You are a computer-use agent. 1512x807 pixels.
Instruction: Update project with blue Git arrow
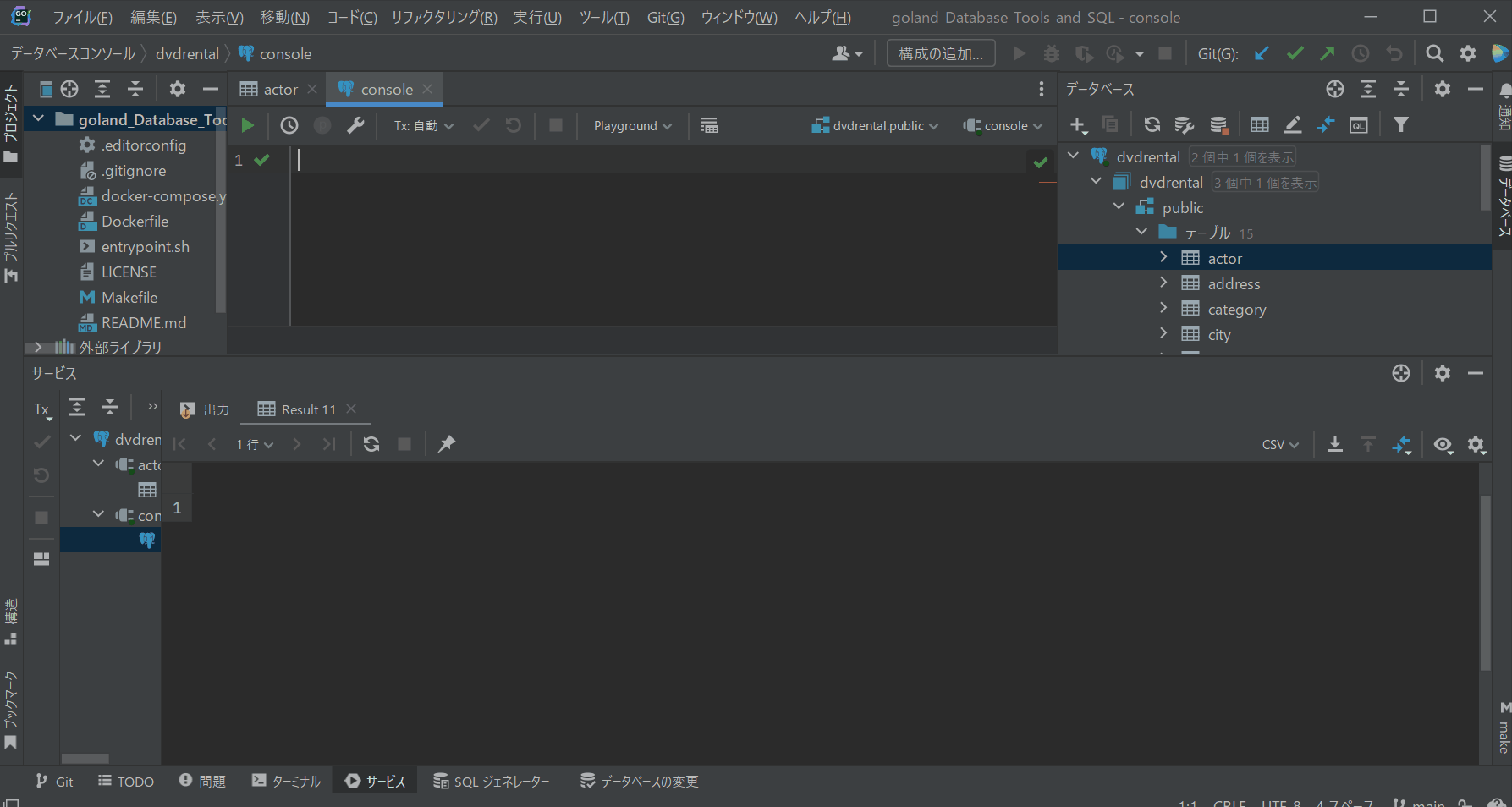(1262, 53)
